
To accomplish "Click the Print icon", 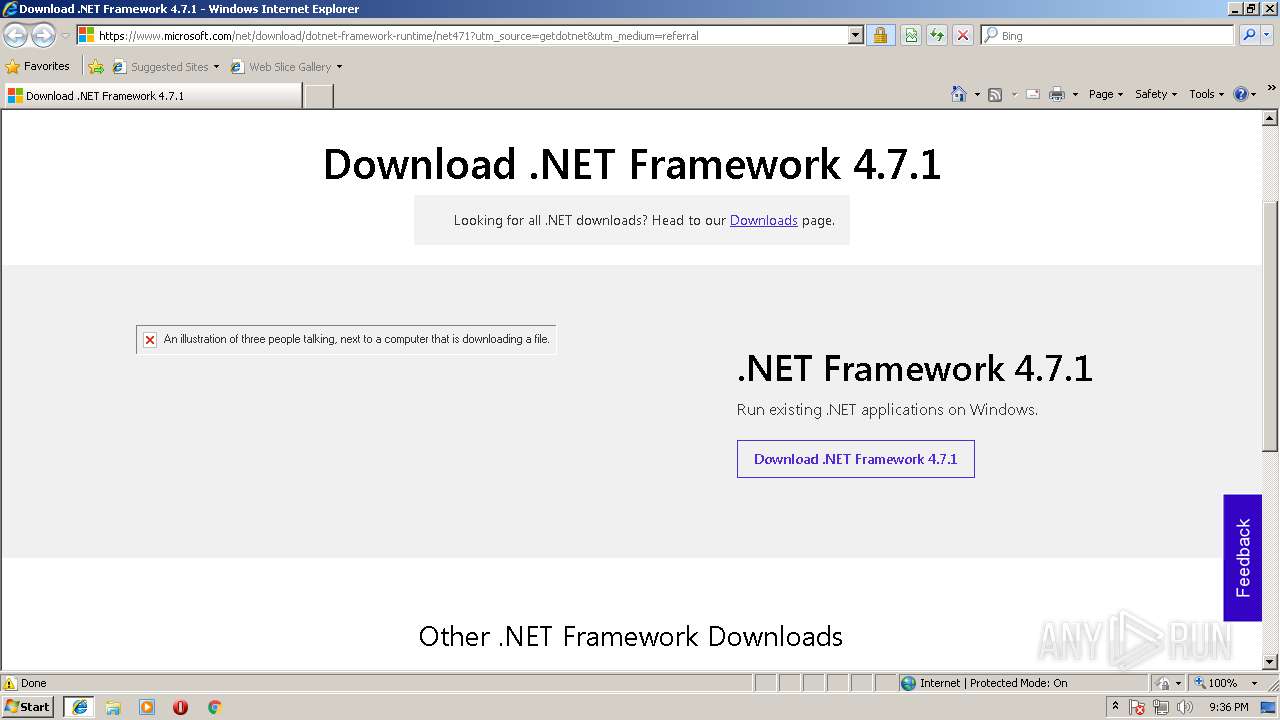I will point(1057,94).
